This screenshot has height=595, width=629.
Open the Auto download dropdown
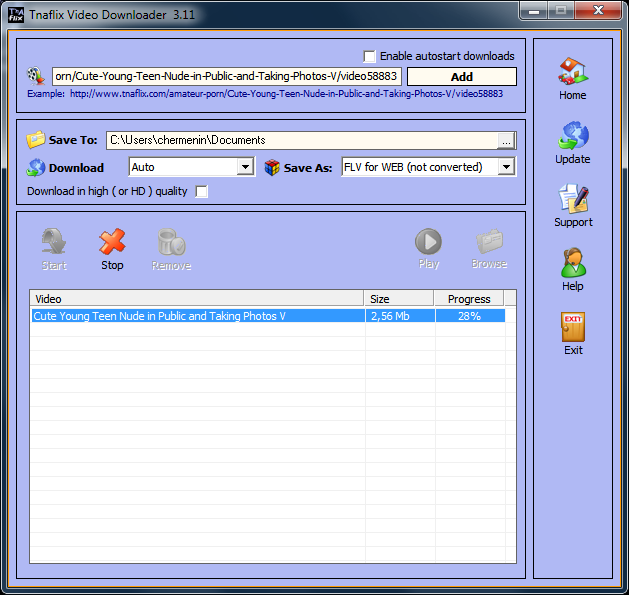coord(192,167)
